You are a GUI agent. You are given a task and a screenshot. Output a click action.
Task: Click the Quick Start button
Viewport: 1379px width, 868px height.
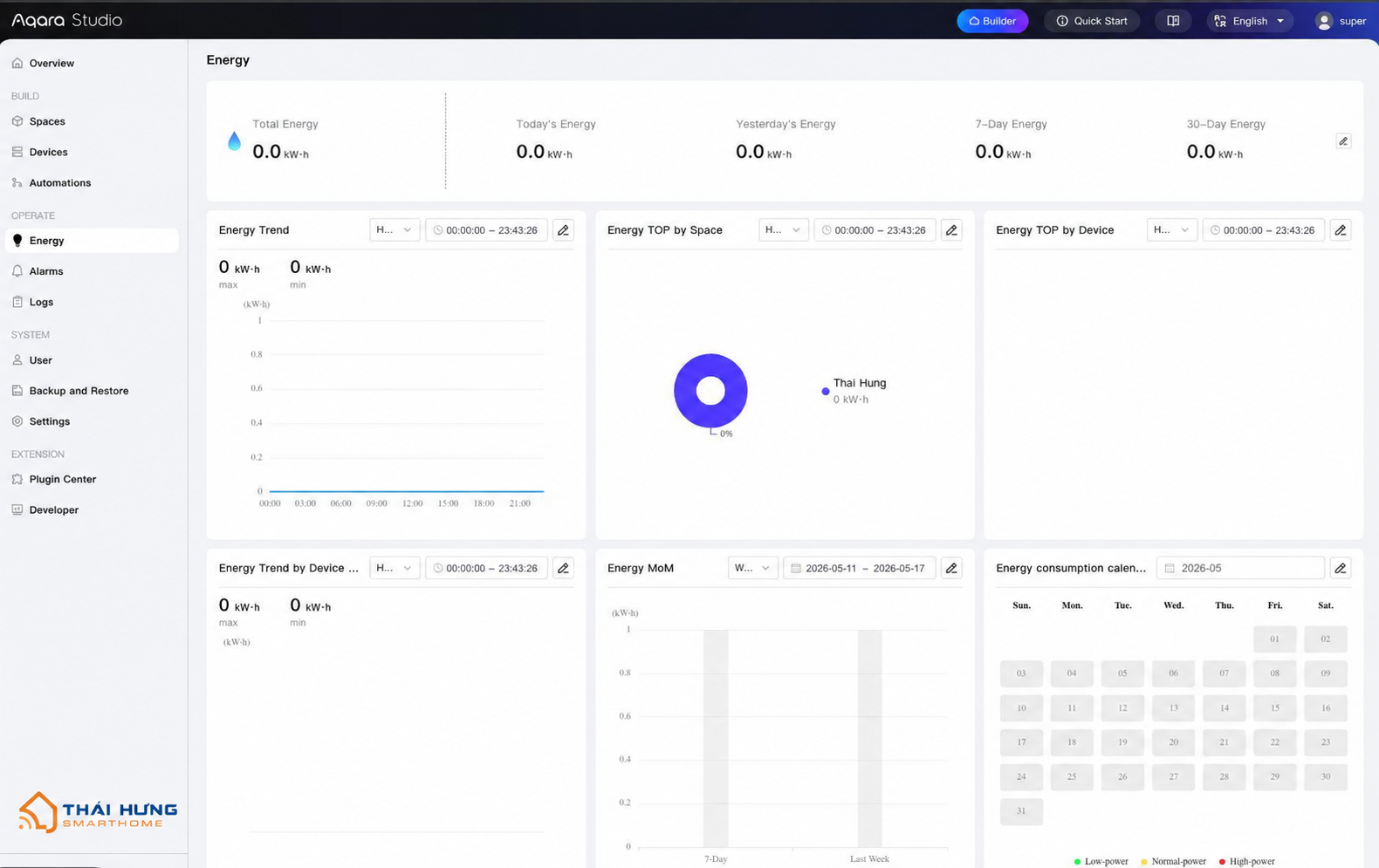1092,21
